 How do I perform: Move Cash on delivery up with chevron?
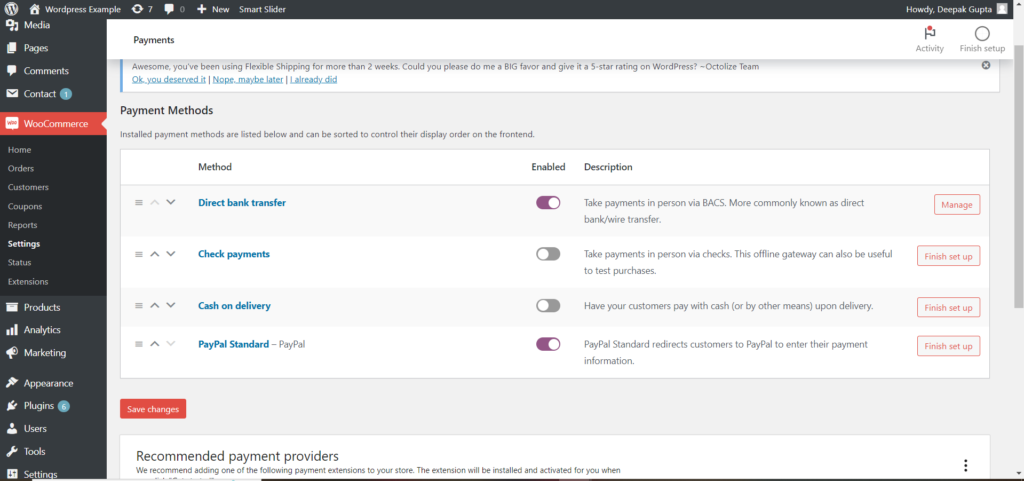click(x=155, y=305)
